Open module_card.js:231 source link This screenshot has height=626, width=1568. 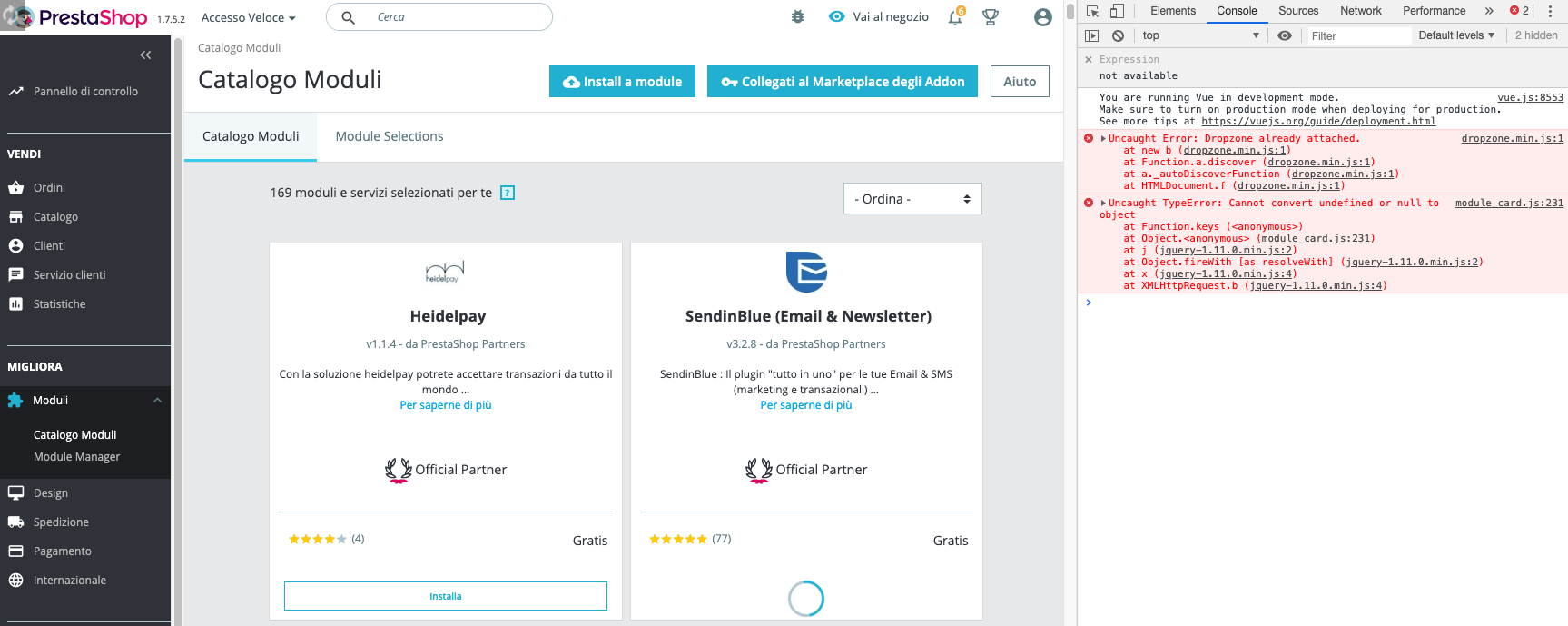1509,204
